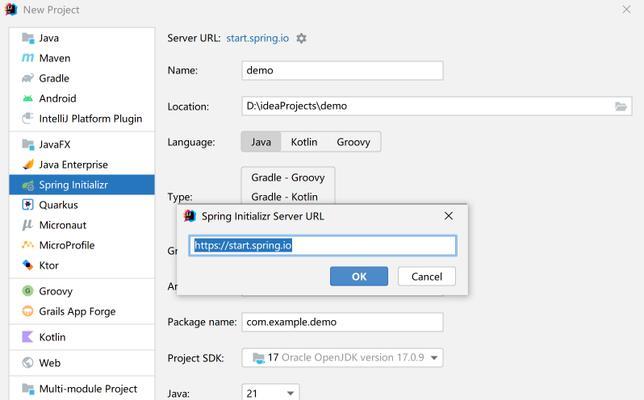Open the start.spring.io link
Viewport: 644px width, 400px height.
[258, 38]
